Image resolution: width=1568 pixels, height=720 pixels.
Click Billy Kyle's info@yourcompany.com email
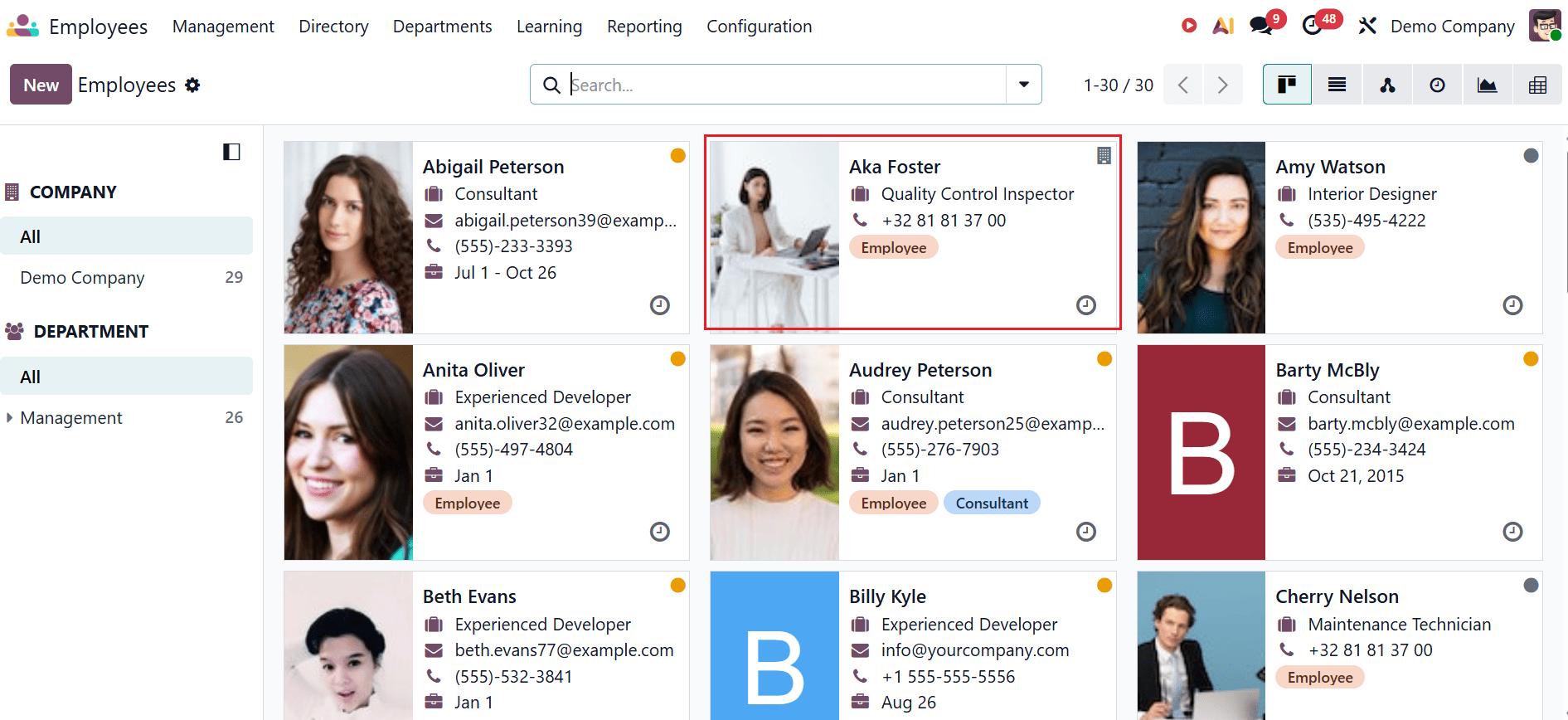975,649
